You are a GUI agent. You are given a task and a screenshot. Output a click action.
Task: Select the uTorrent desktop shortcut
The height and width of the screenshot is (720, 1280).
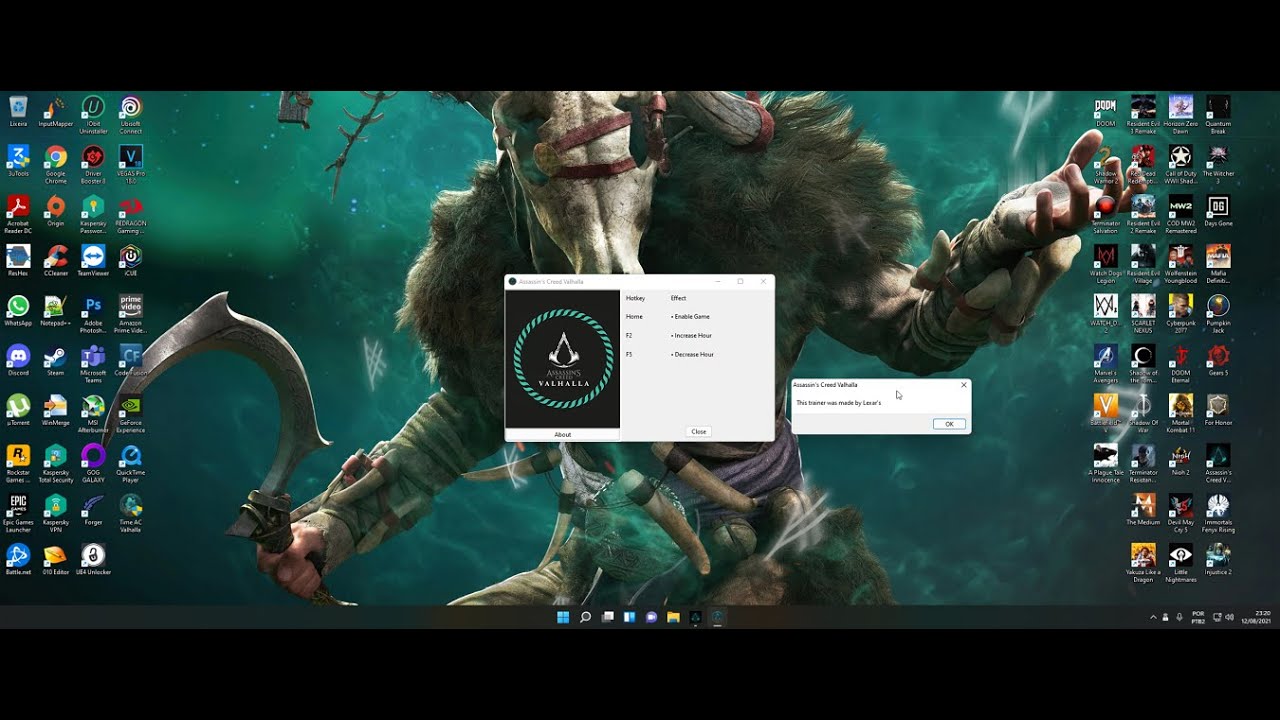point(18,412)
